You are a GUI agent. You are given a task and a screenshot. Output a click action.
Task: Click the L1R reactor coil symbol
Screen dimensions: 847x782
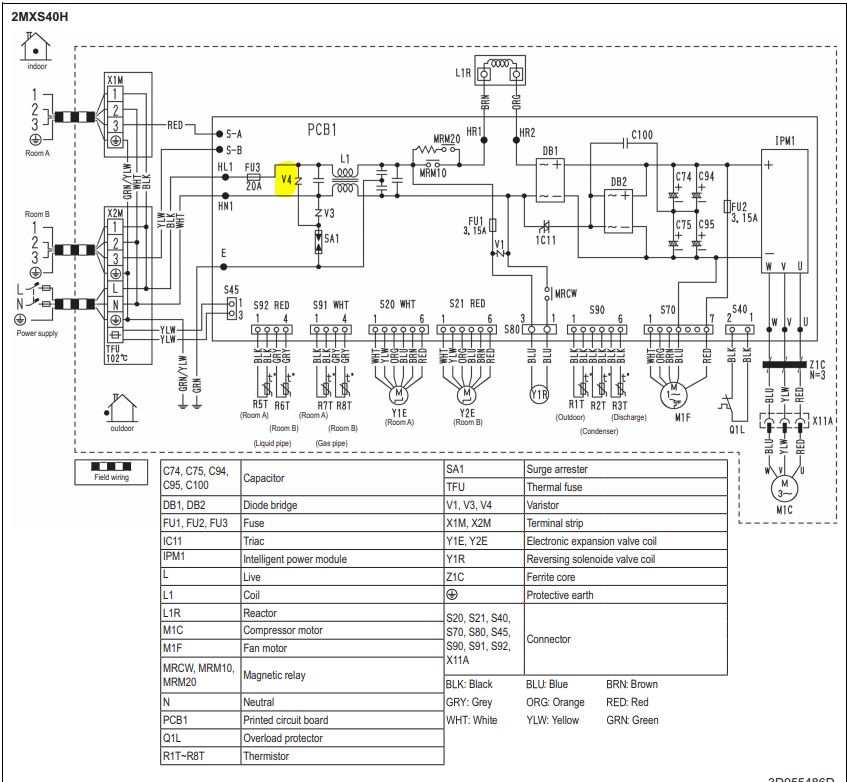[x=501, y=71]
